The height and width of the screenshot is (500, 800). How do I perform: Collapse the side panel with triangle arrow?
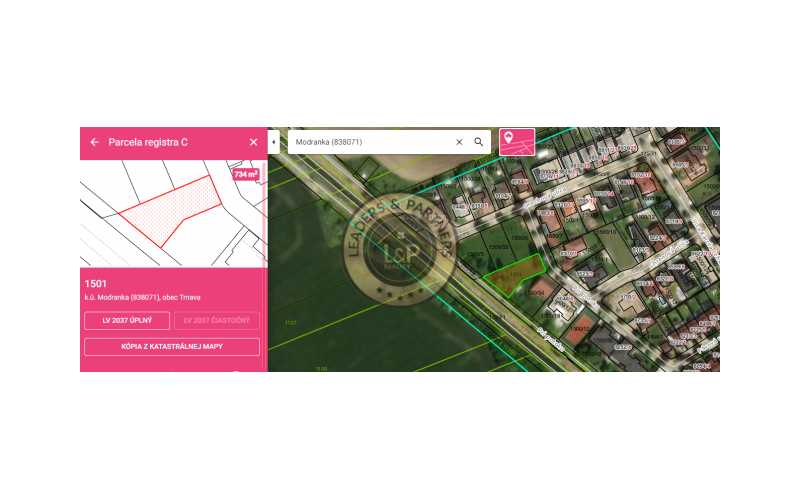point(274,142)
